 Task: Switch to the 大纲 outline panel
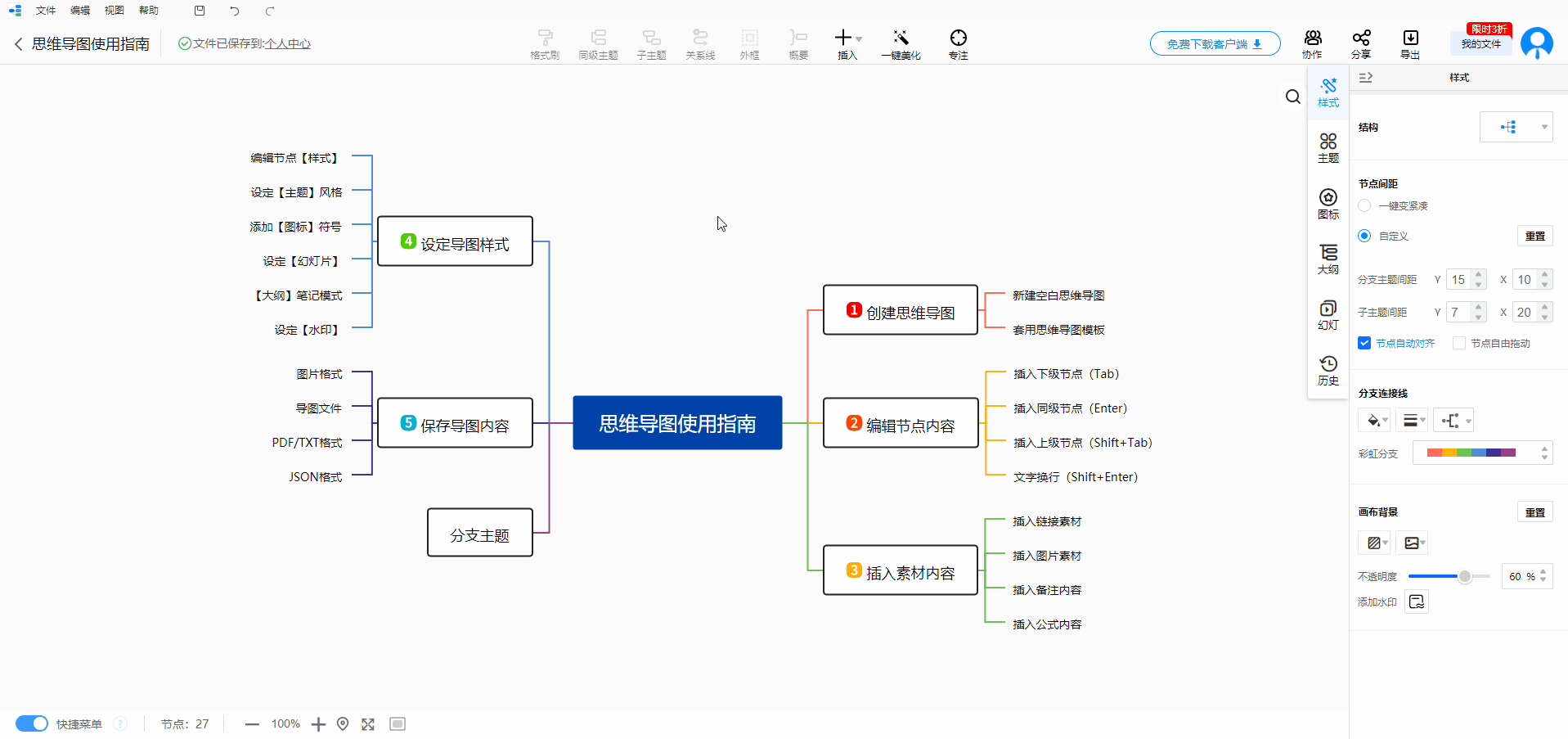[x=1328, y=258]
